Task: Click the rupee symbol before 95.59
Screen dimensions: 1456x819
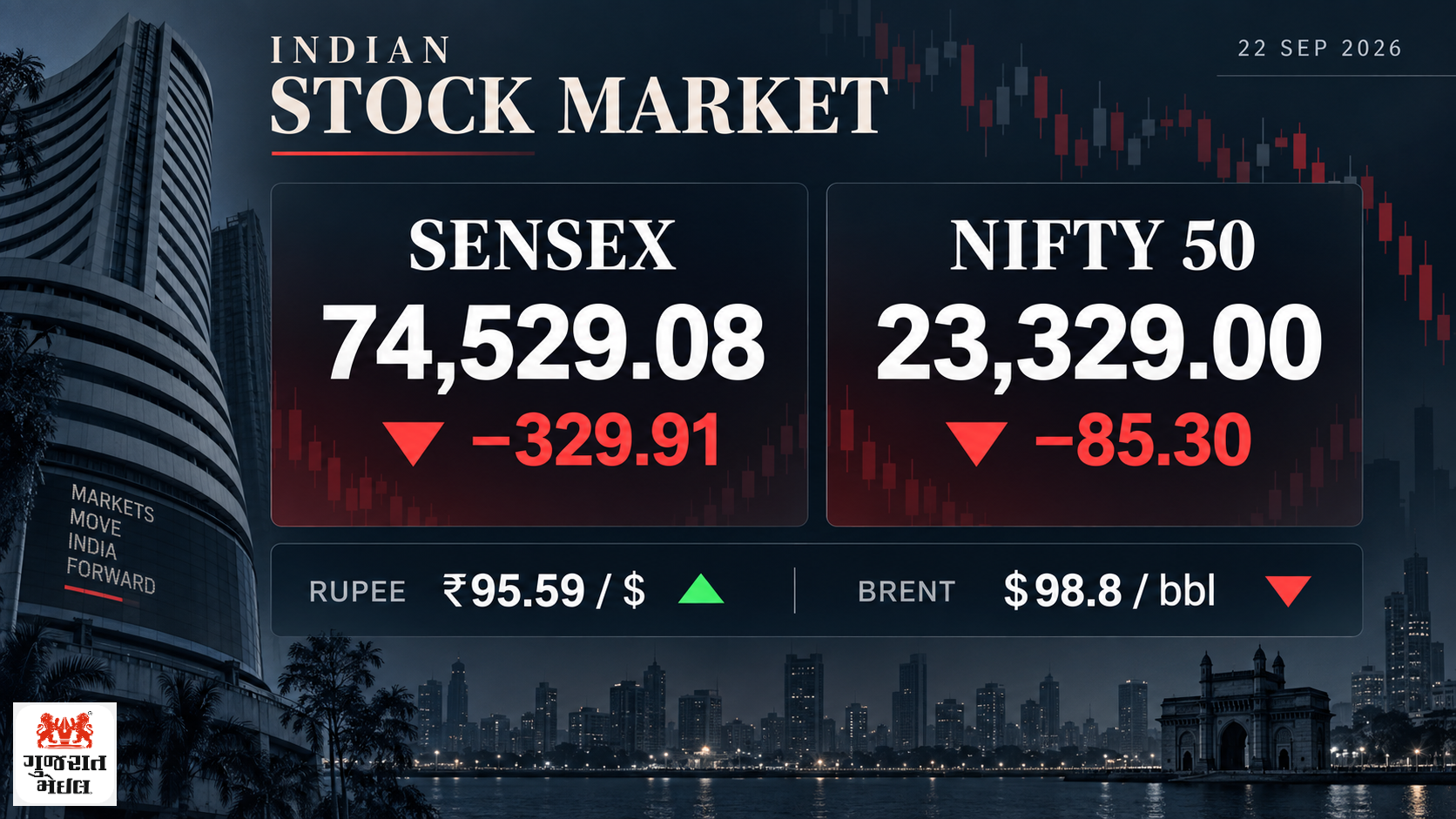Action: click(x=455, y=591)
